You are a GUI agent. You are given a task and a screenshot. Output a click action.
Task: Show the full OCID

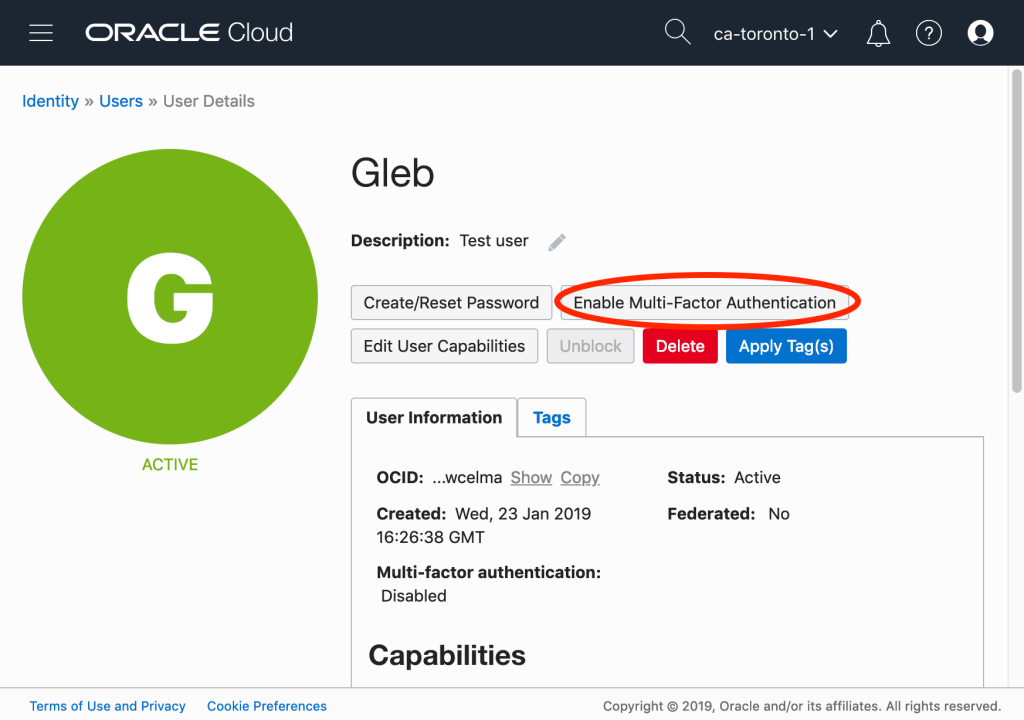tap(531, 478)
